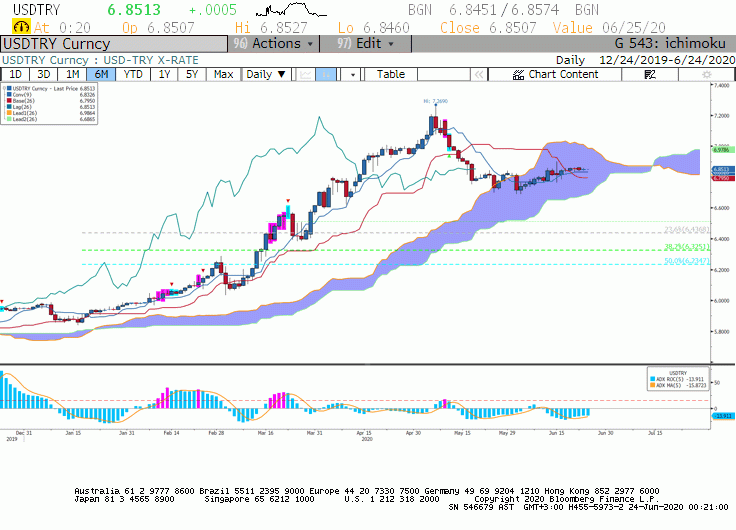Expand the Edit menu
736x530 pixels.
366,44
